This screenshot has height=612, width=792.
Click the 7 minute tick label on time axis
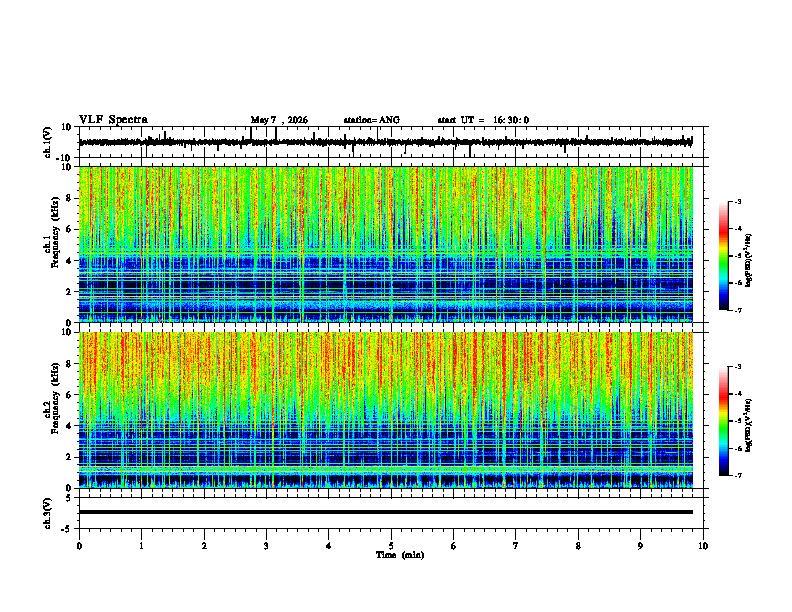[516, 546]
